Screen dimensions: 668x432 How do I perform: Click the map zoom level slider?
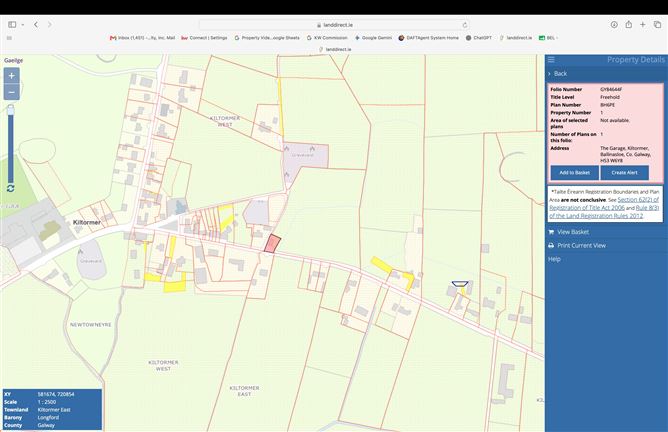tap(11, 145)
